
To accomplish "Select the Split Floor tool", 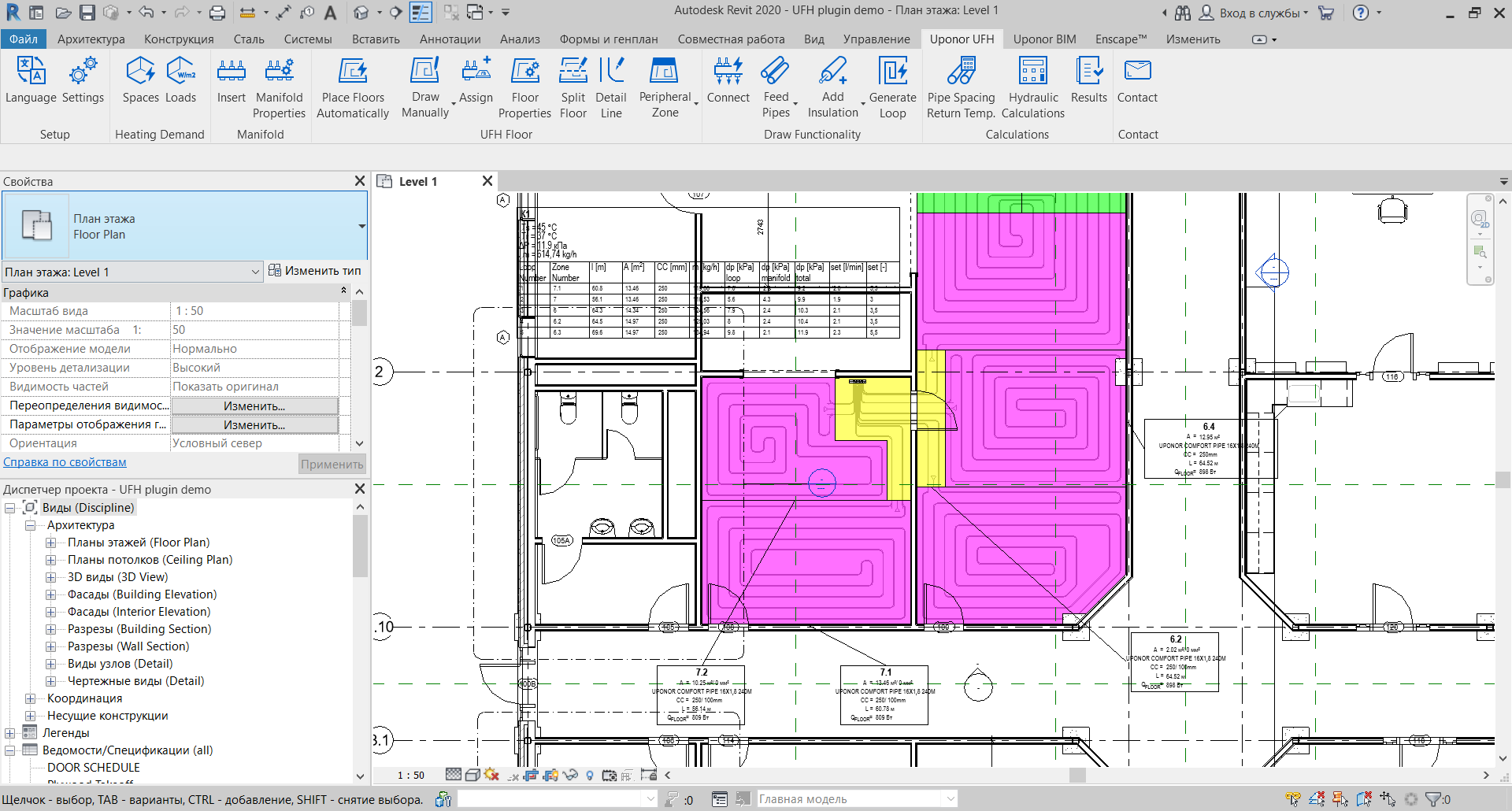I will (573, 88).
